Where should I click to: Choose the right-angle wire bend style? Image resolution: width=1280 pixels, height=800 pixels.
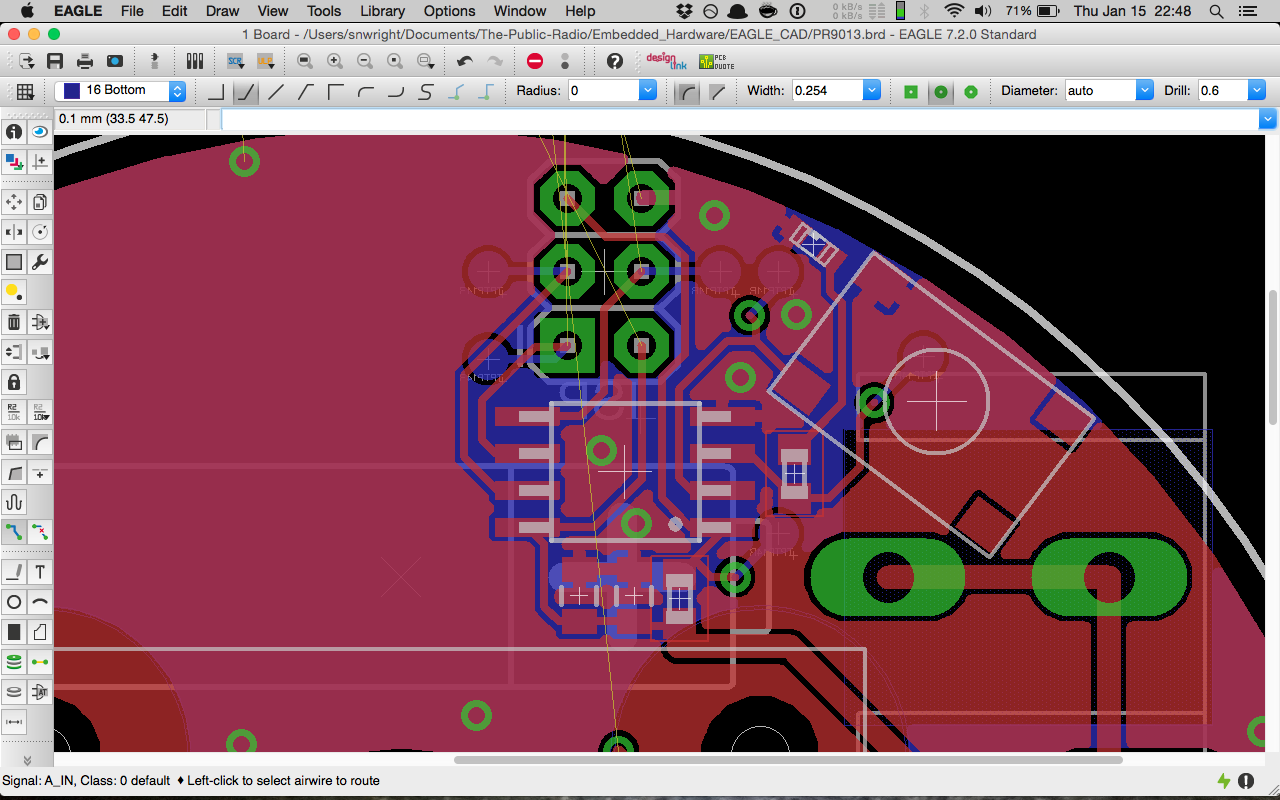coord(215,91)
